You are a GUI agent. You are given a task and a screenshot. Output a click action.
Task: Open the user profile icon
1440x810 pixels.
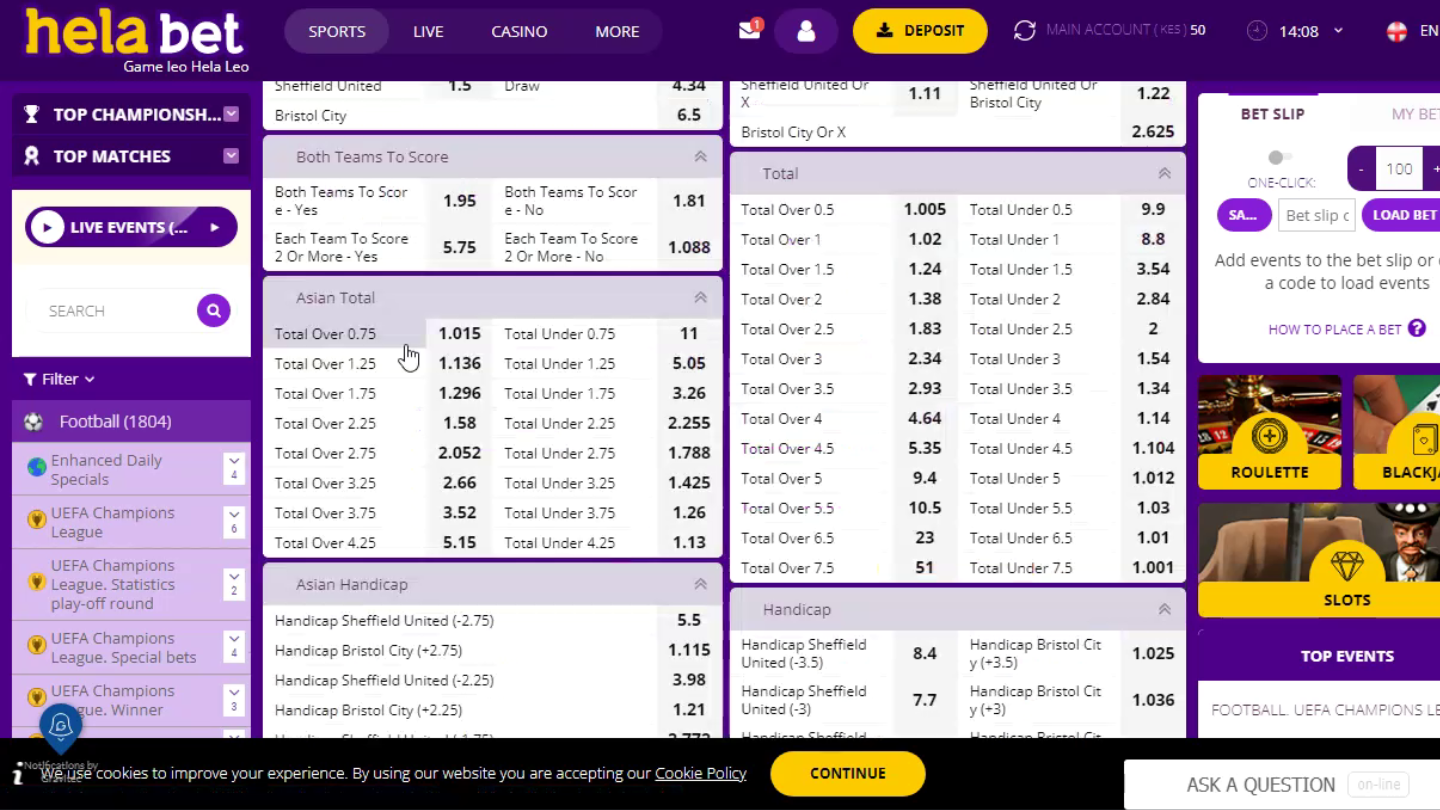click(x=806, y=31)
